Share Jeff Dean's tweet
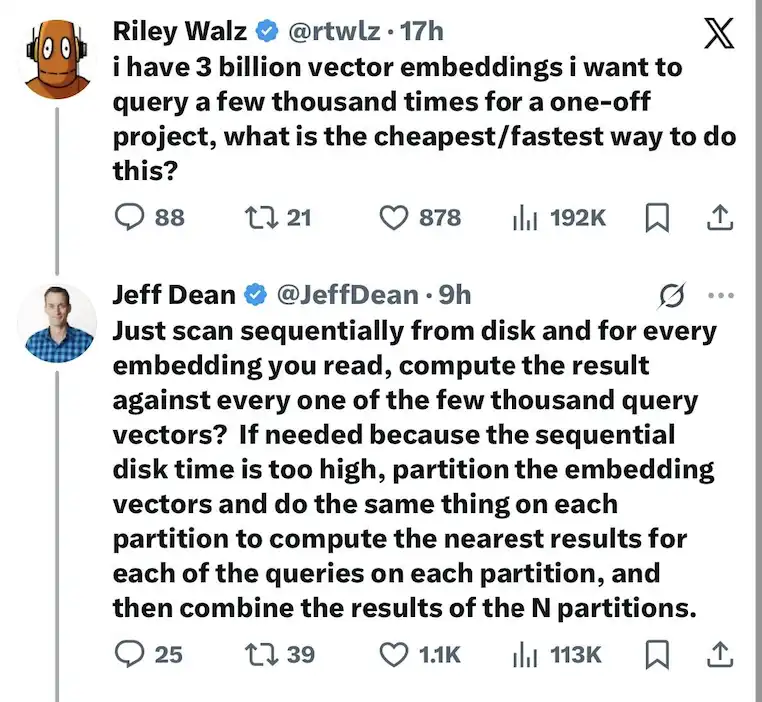762x702 pixels. 718,655
